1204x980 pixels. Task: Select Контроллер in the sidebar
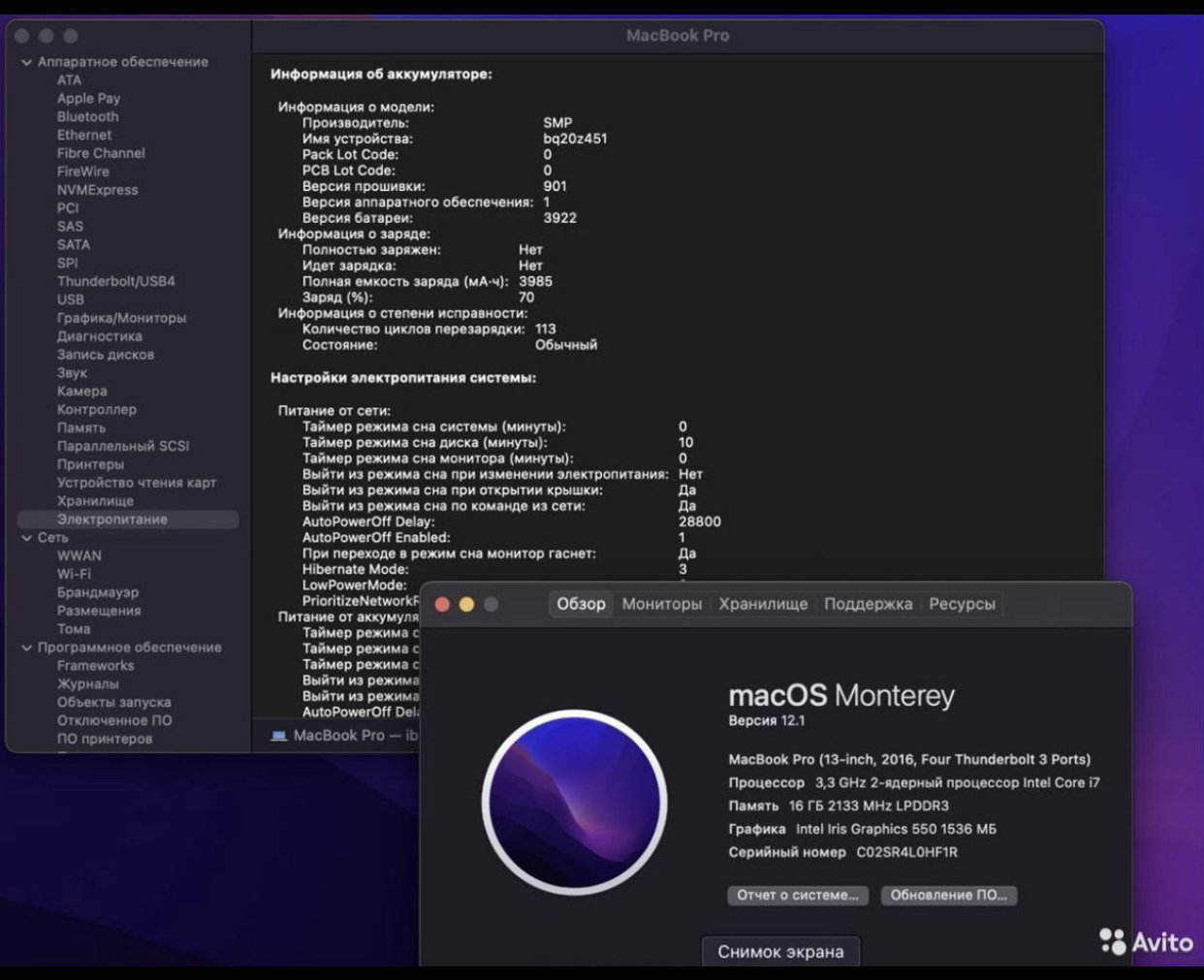[96, 410]
